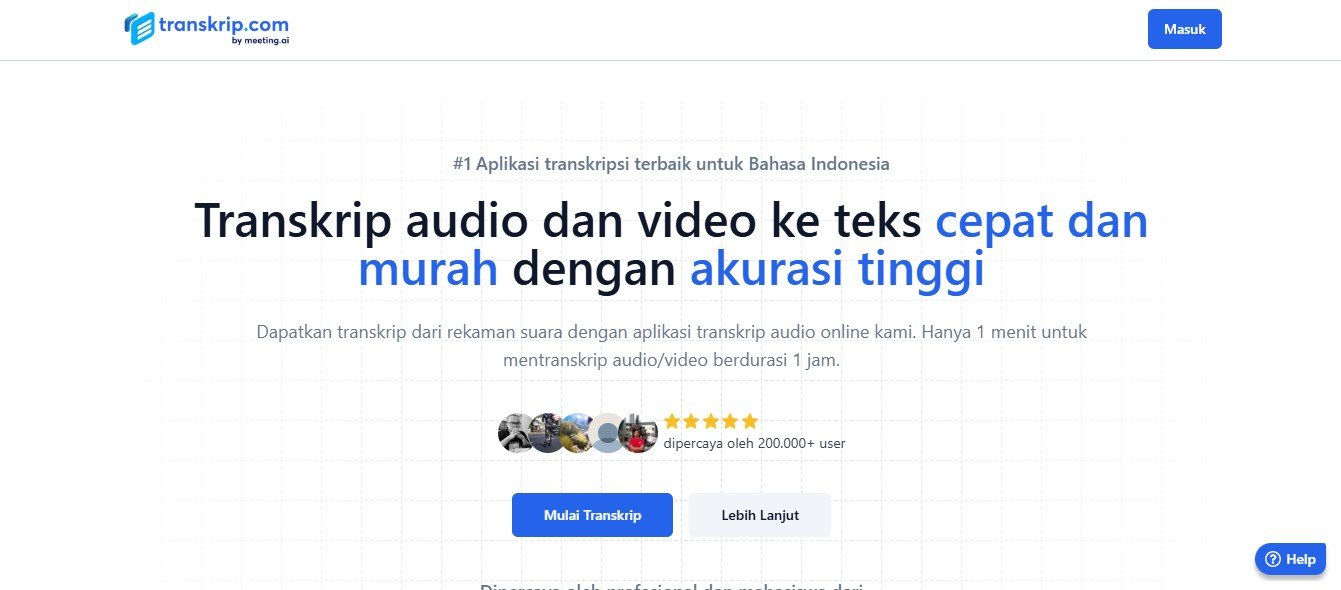The width and height of the screenshot is (1341, 590).
Task: Open the Help widget
Action: (x=1290, y=560)
